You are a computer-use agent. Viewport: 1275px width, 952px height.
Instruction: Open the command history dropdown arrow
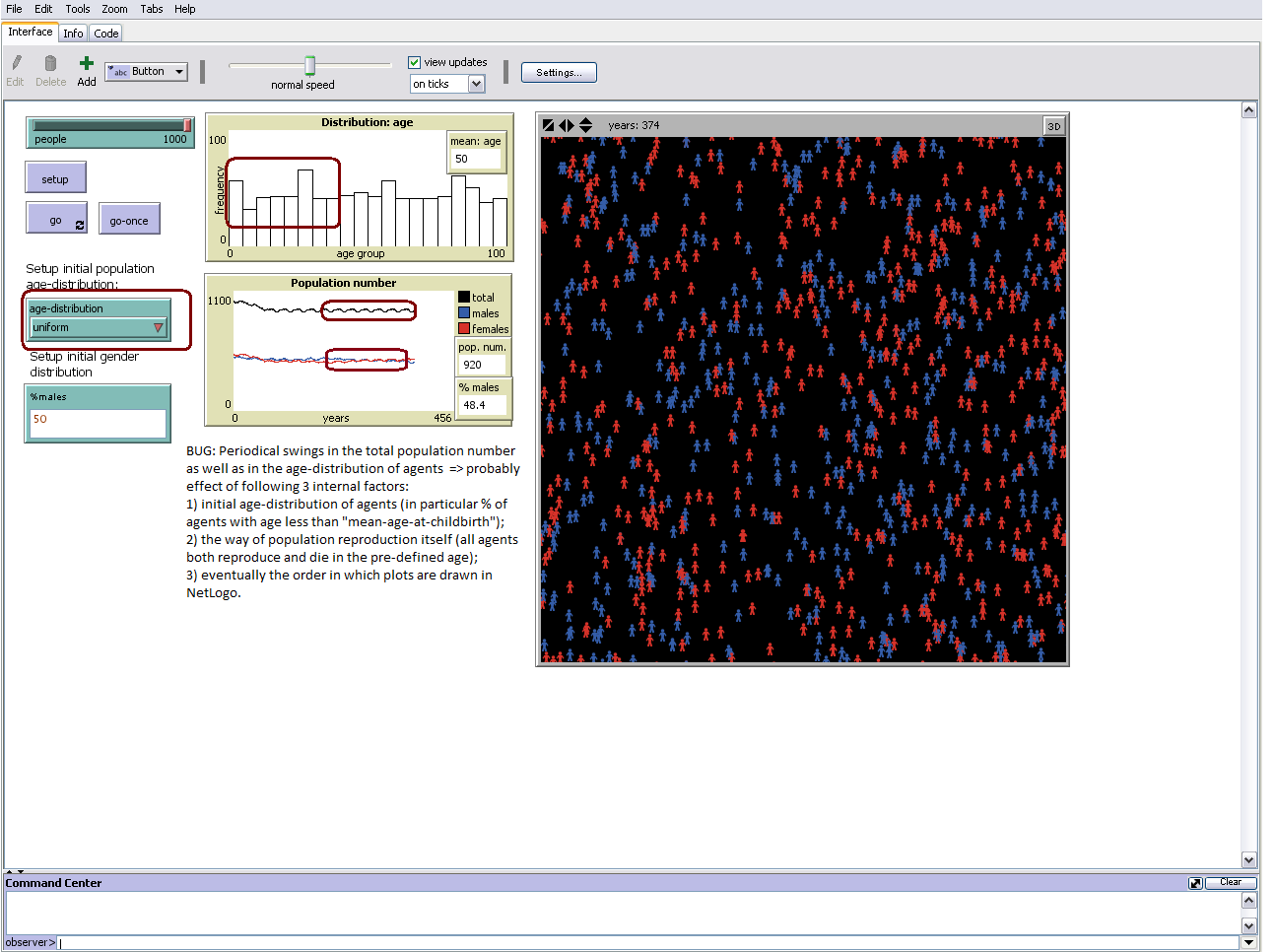[1248, 943]
